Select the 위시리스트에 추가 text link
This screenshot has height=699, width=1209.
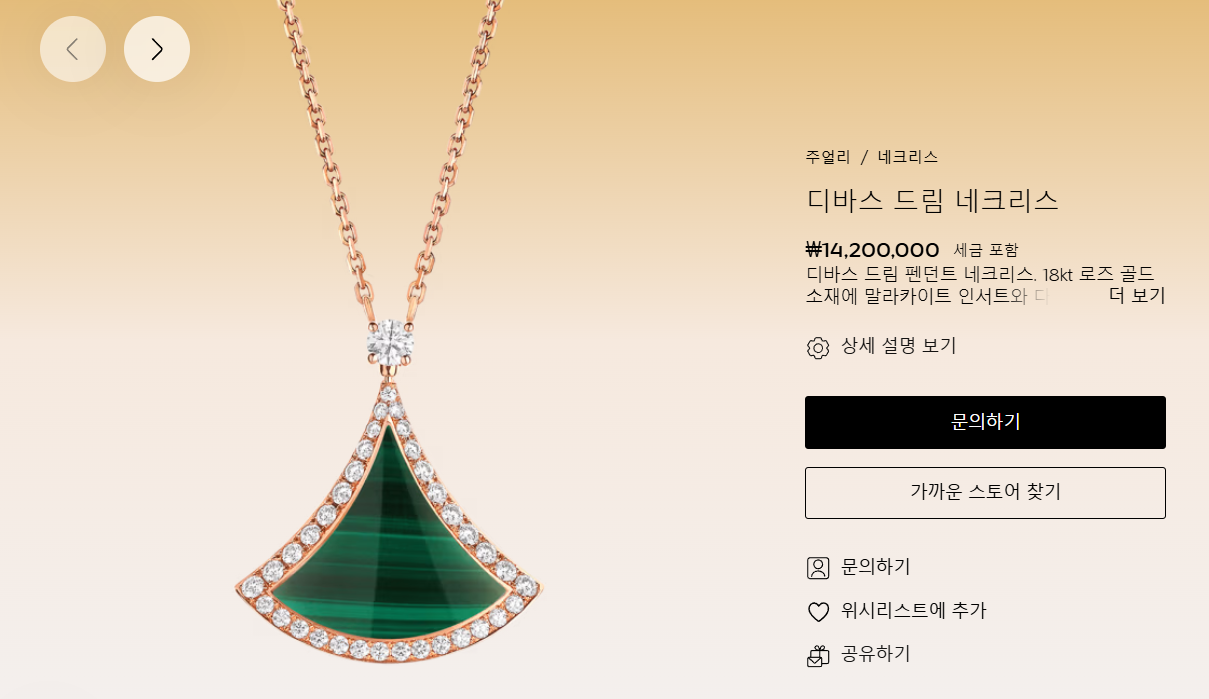click(x=914, y=610)
